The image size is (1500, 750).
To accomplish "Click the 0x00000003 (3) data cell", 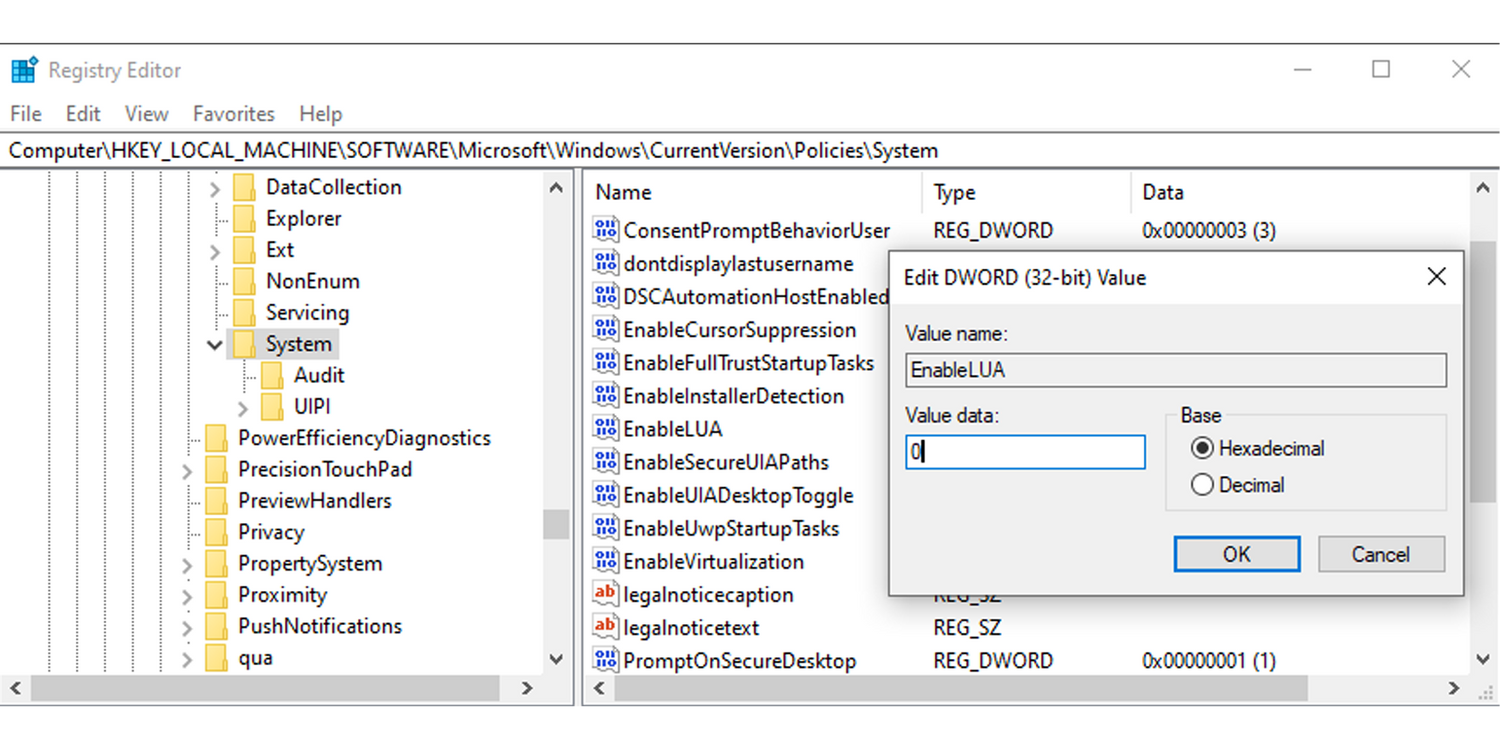I will [1209, 231].
